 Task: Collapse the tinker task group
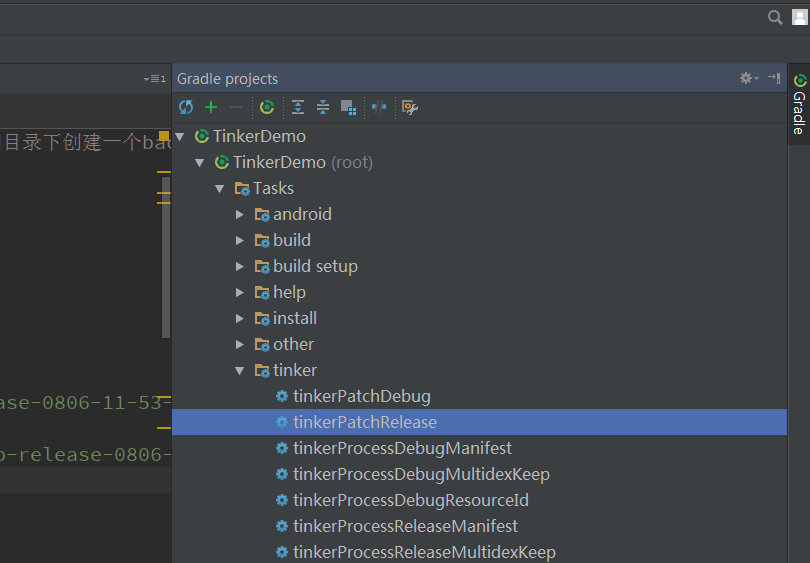pos(240,370)
